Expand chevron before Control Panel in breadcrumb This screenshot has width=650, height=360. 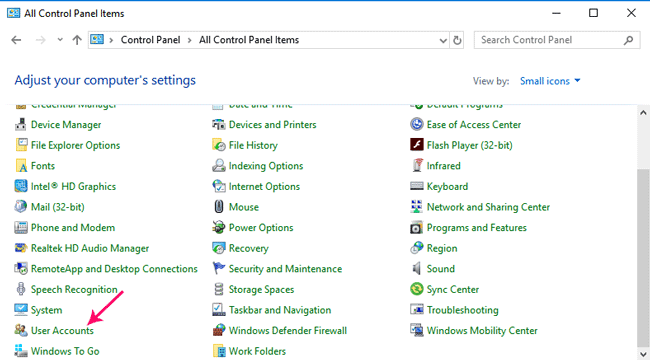click(111, 40)
